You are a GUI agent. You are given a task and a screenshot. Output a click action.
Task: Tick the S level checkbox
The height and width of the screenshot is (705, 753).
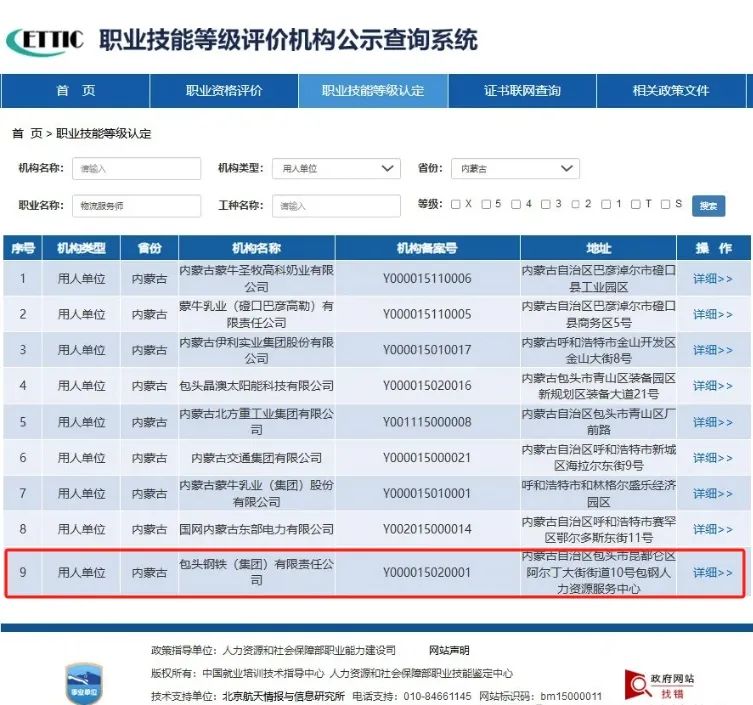(x=665, y=204)
